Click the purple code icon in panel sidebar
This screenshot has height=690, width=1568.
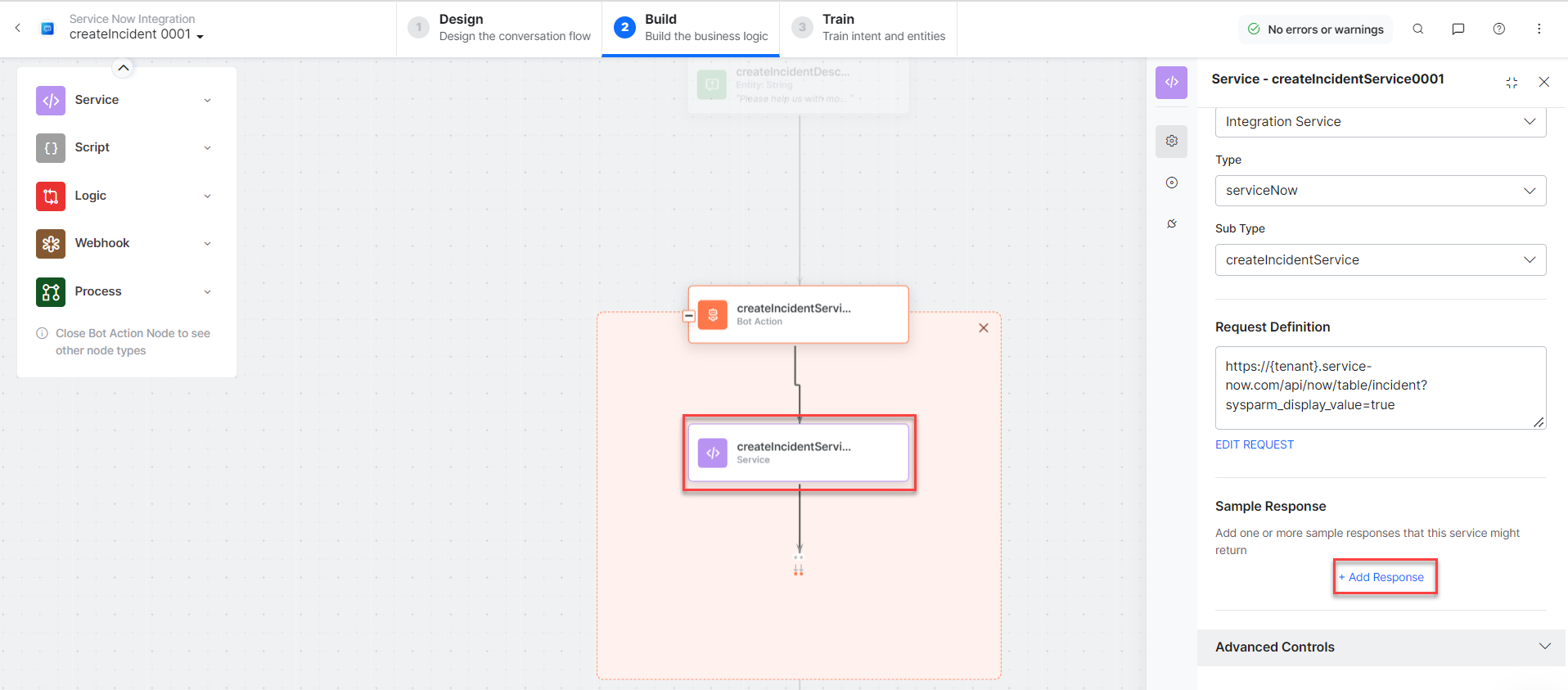[x=1171, y=82]
